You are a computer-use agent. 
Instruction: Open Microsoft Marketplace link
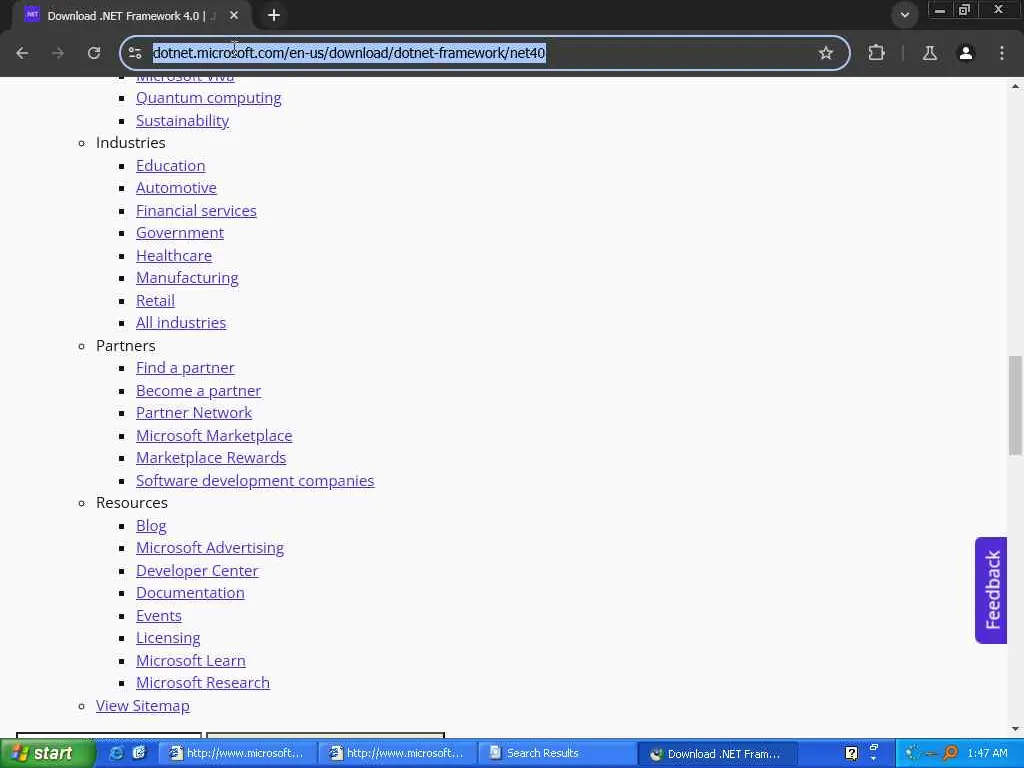click(214, 436)
